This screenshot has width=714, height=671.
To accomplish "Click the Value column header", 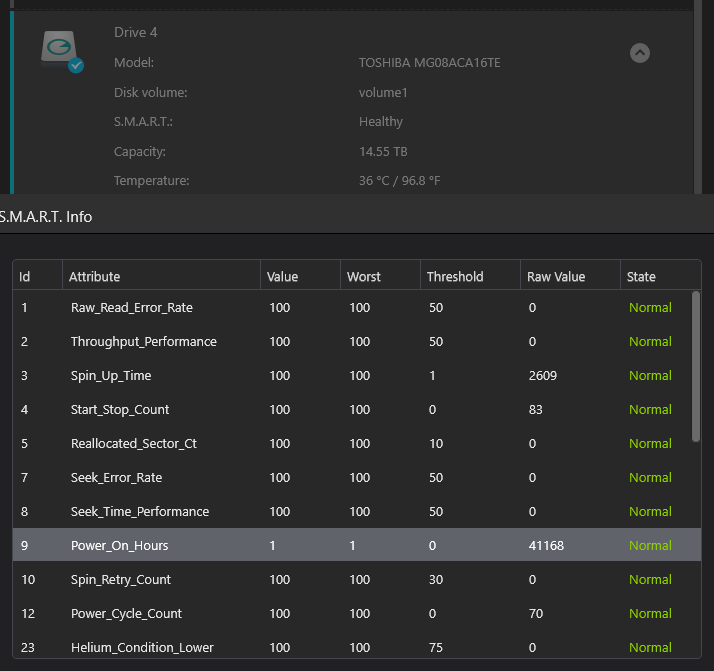I will click(x=300, y=276).
